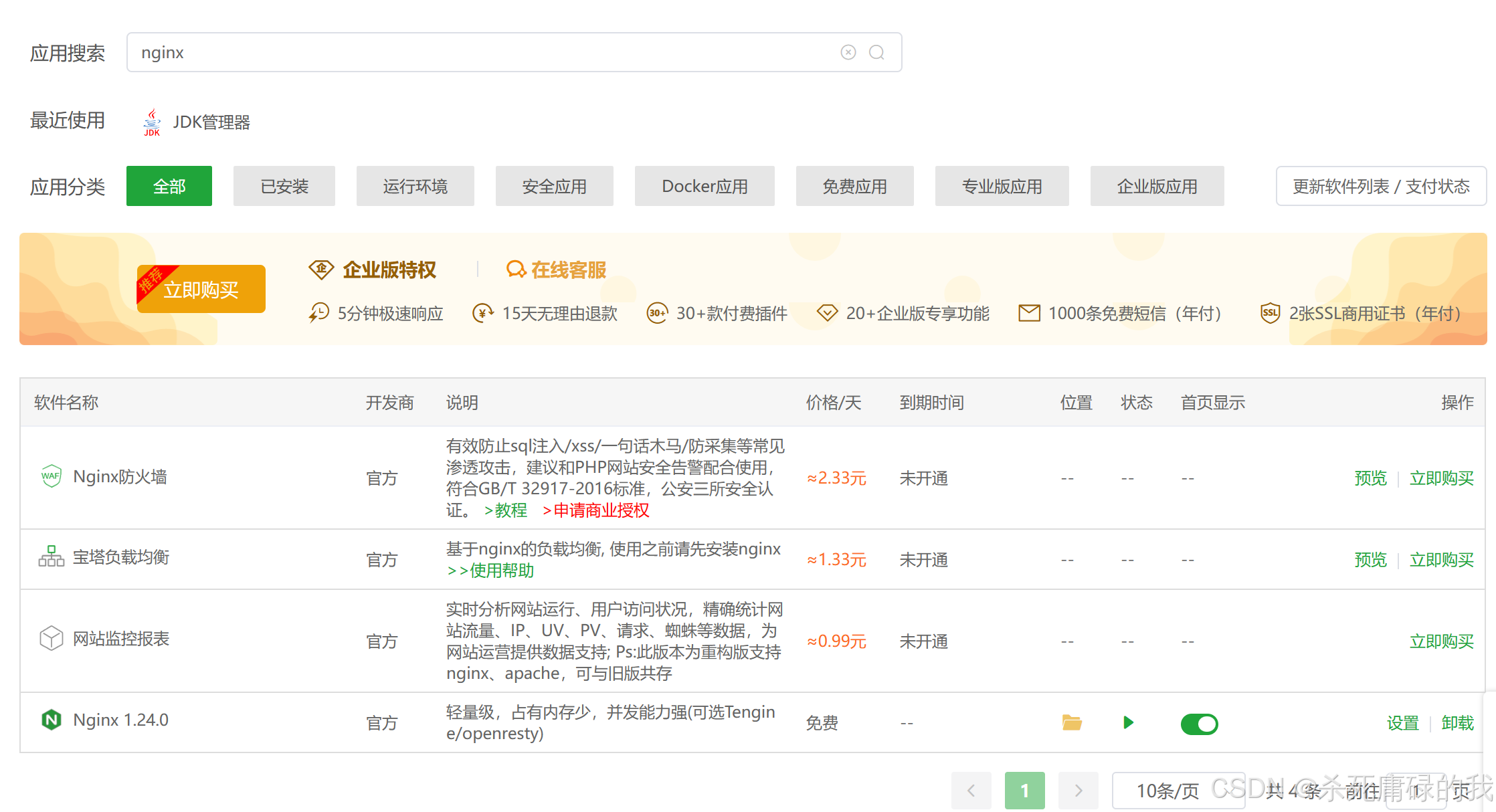Viewport: 1496px width, 812px height.
Task: Click the 到期时间 column header
Action: [931, 402]
